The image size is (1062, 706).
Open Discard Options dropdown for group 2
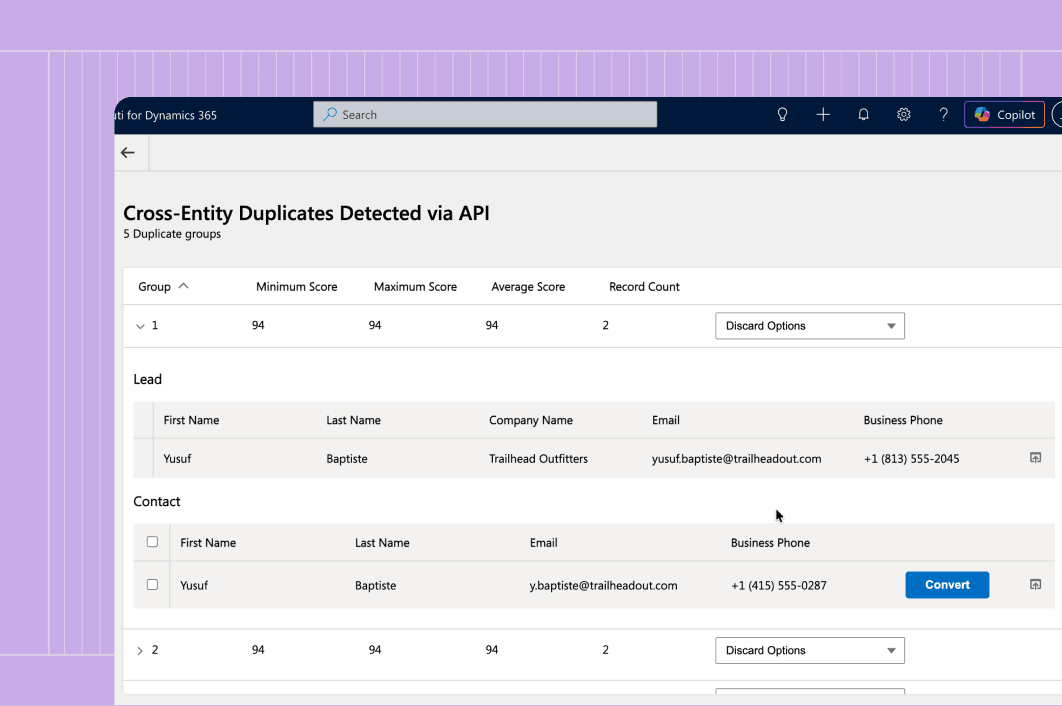pos(810,650)
